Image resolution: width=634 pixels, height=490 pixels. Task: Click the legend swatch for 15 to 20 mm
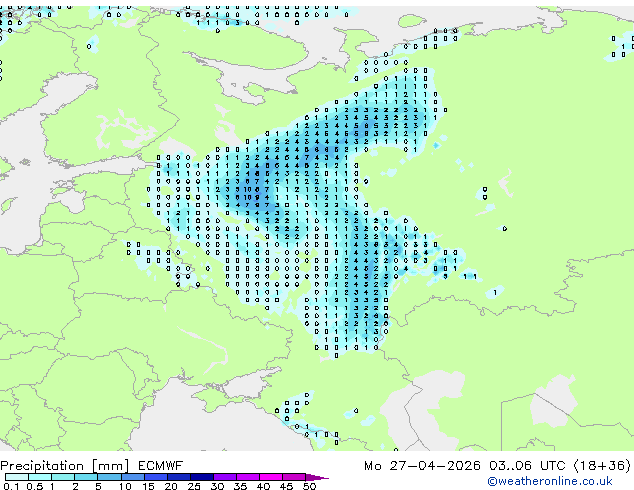tap(156, 477)
